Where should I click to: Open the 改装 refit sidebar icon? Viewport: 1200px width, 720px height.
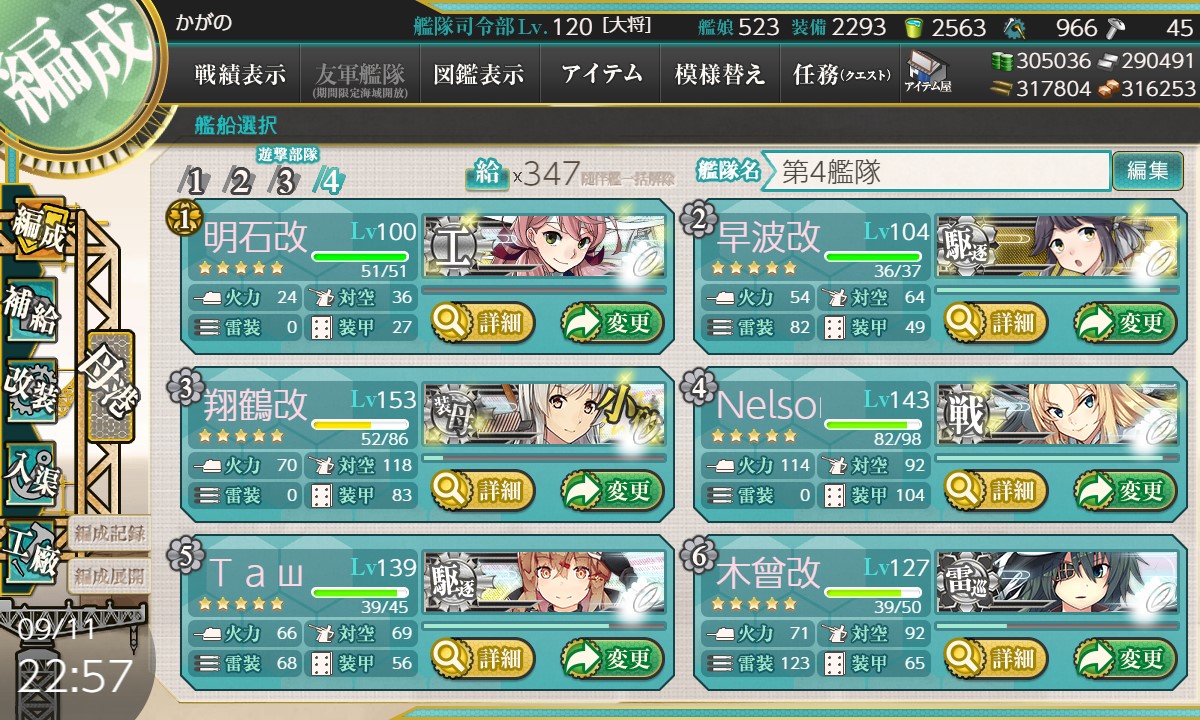click(32, 390)
